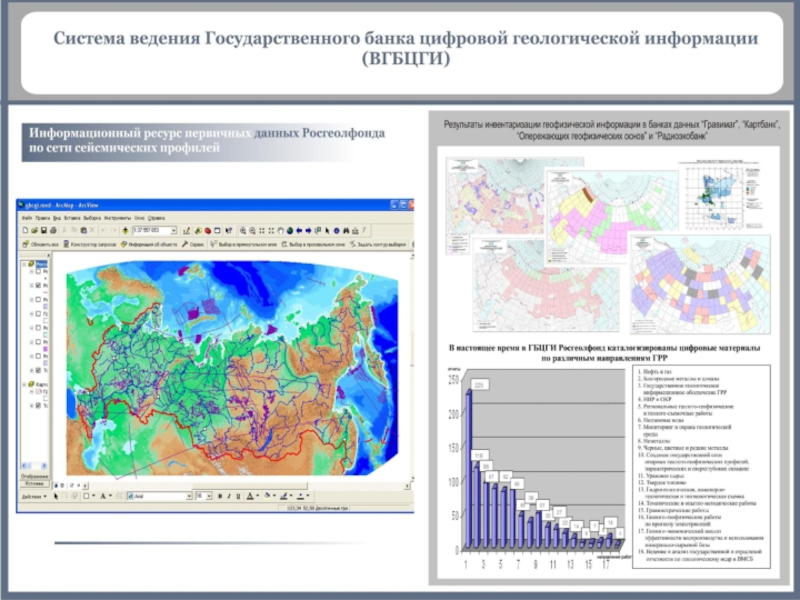
Task: Open the Editor toolbar icon next to scale box
Action: point(186,231)
